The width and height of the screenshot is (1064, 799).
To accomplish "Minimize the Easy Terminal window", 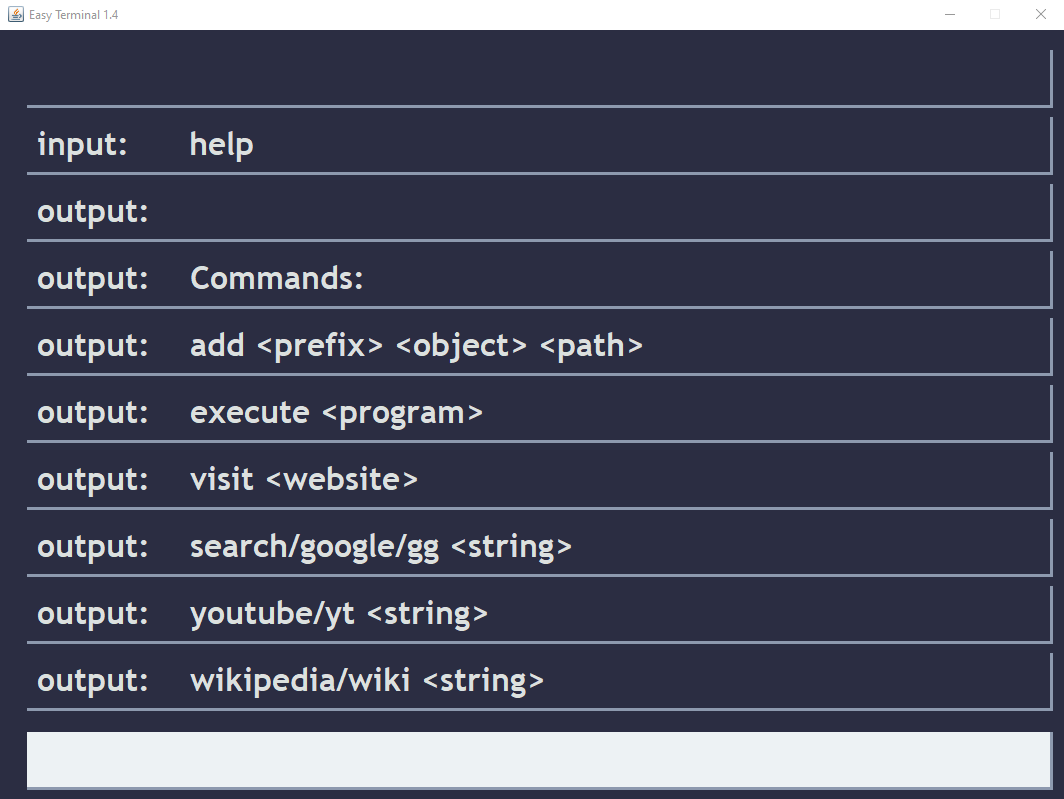I will 949,14.
